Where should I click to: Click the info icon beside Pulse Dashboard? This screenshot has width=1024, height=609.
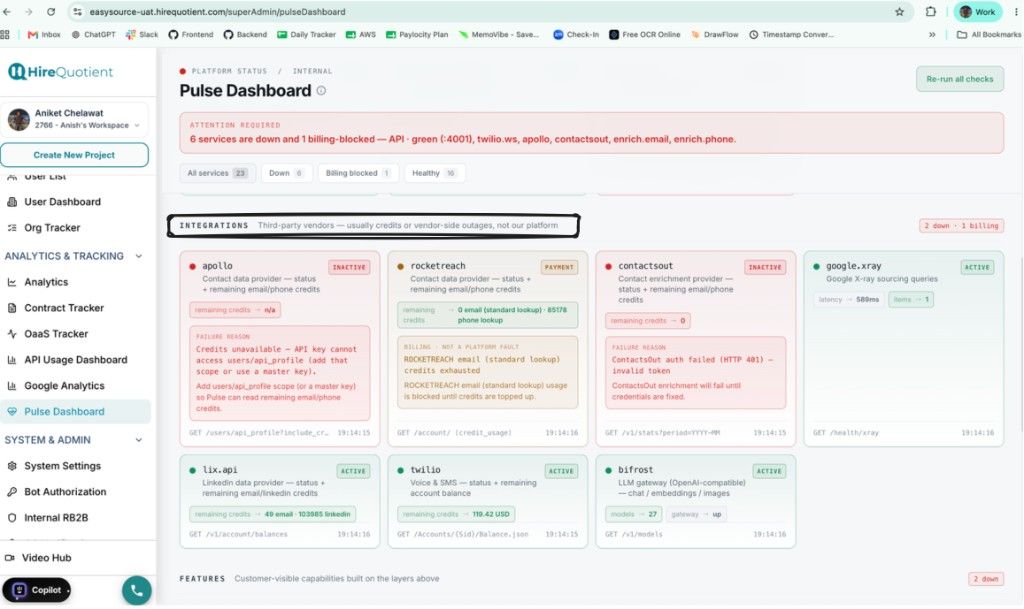pyautogui.click(x=321, y=91)
